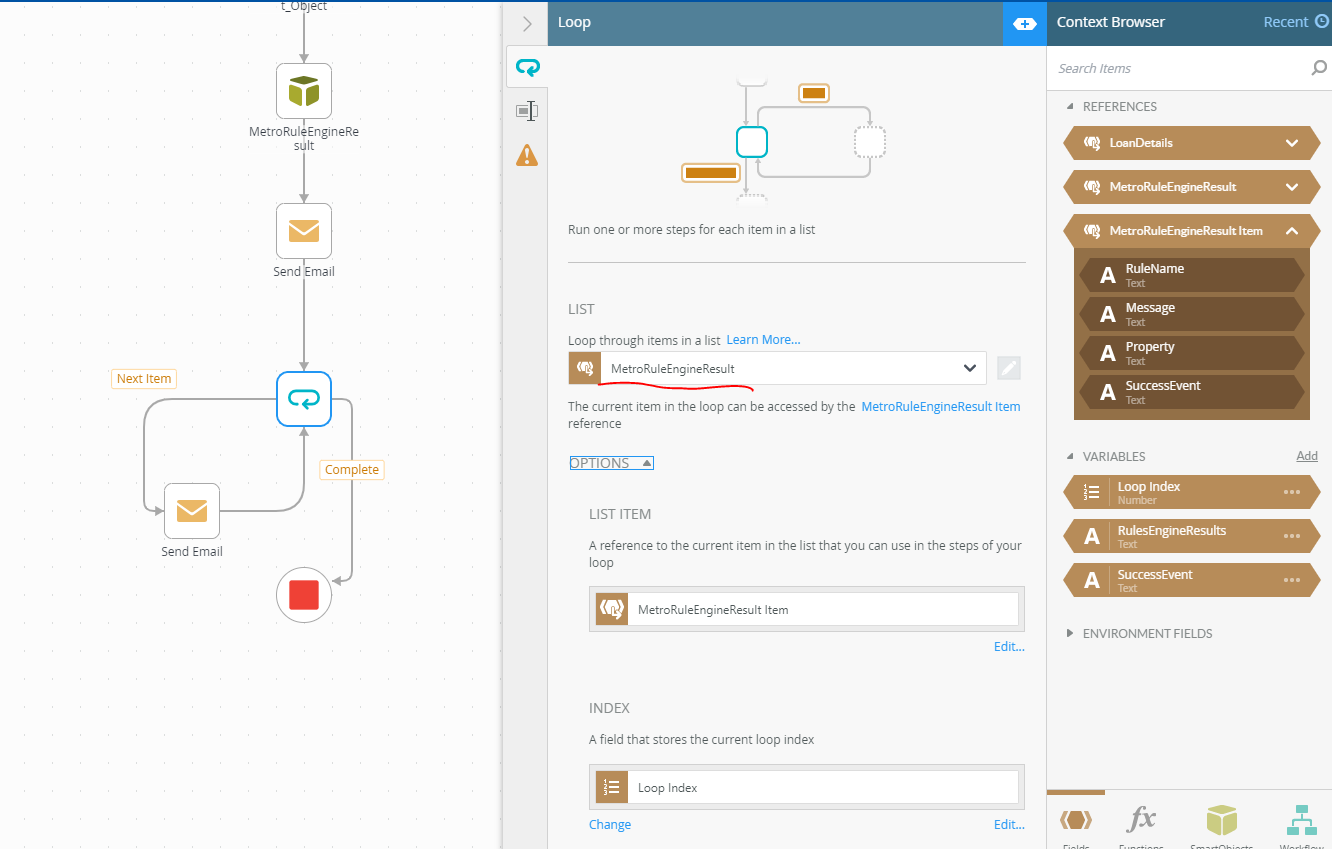Open the Properties tab icon

(x=527, y=111)
